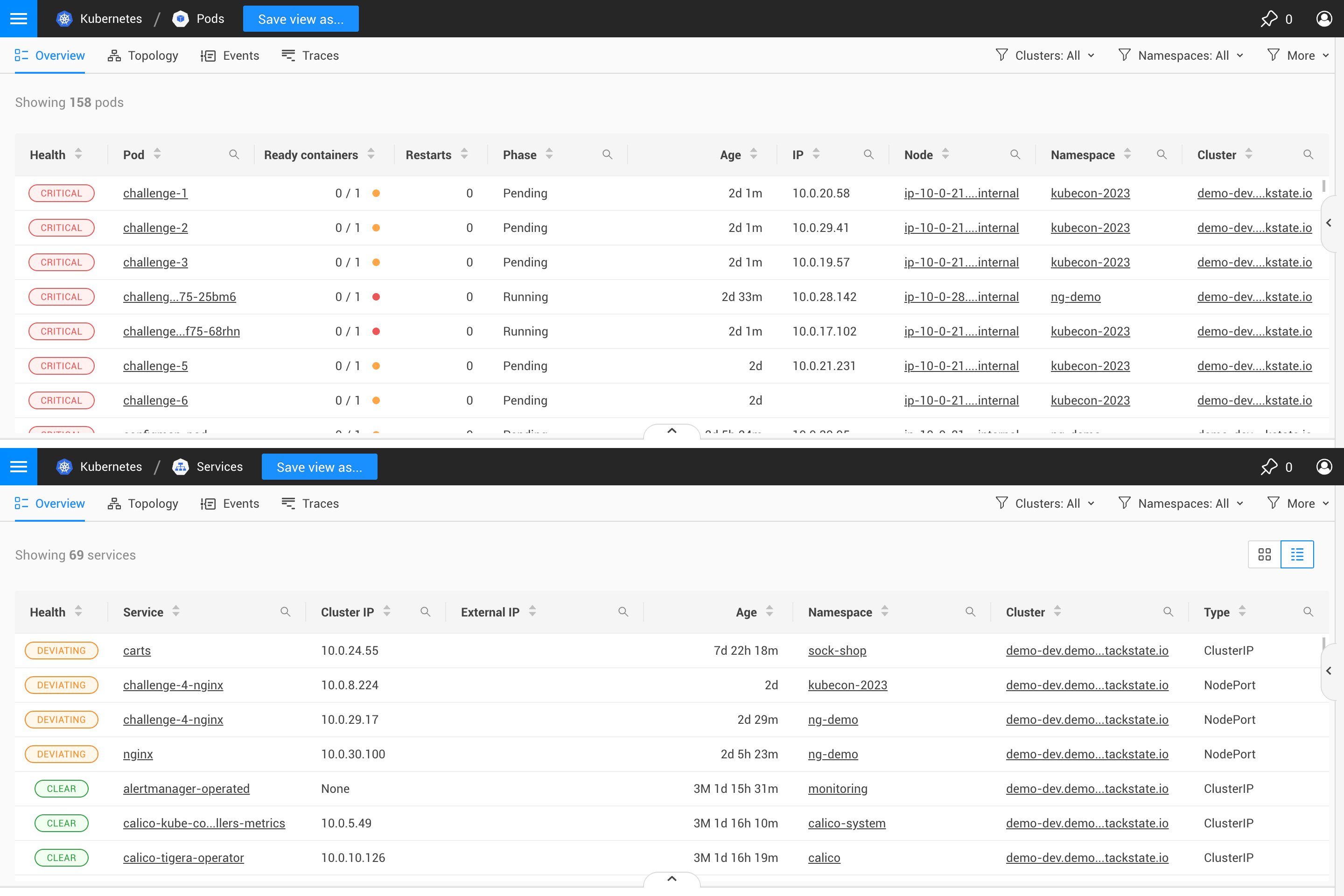Toggle sort on services Age column
Screen dimensions: 1344x896
pyautogui.click(x=769, y=611)
